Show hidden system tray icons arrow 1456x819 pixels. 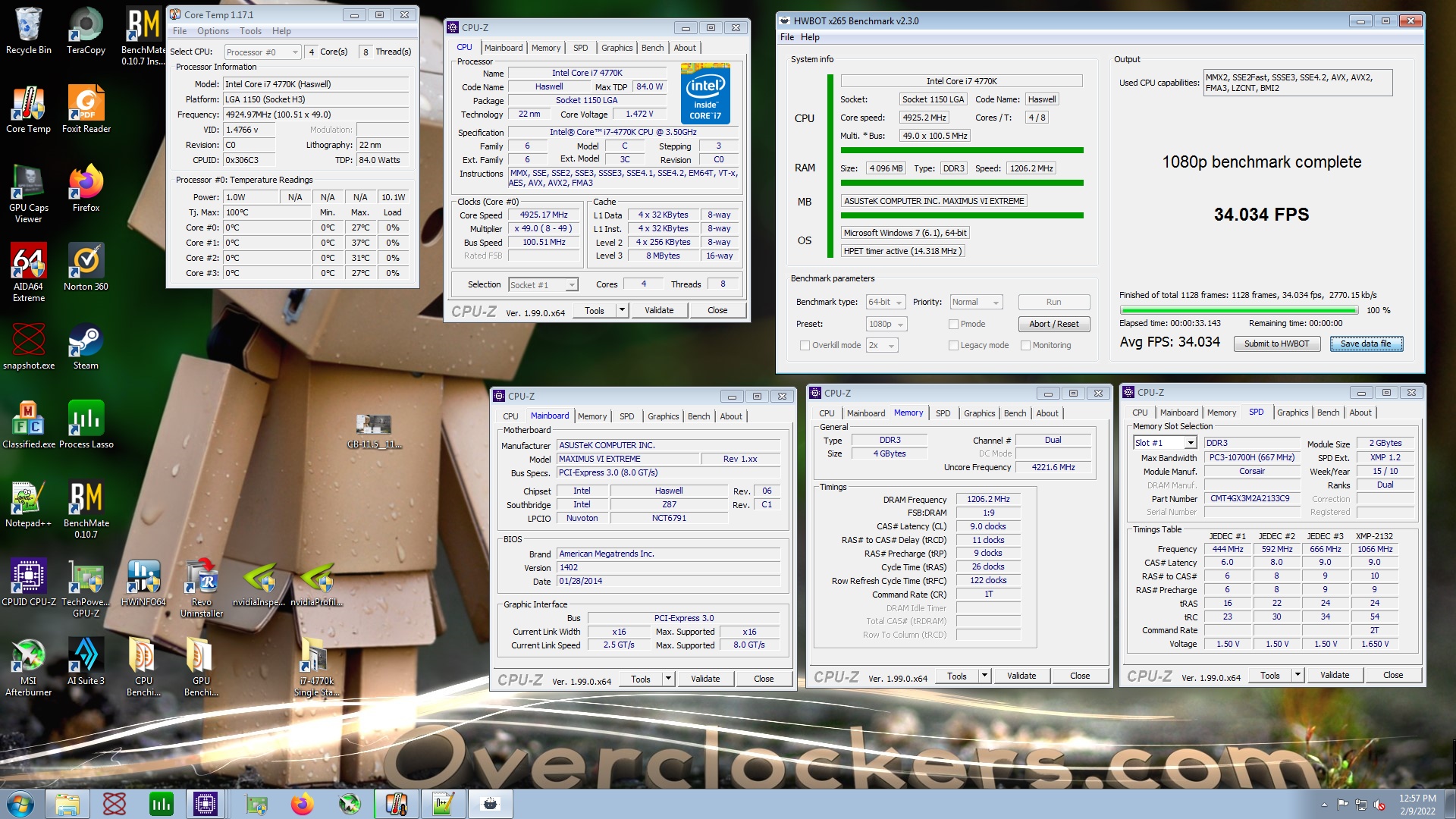pos(1324,805)
